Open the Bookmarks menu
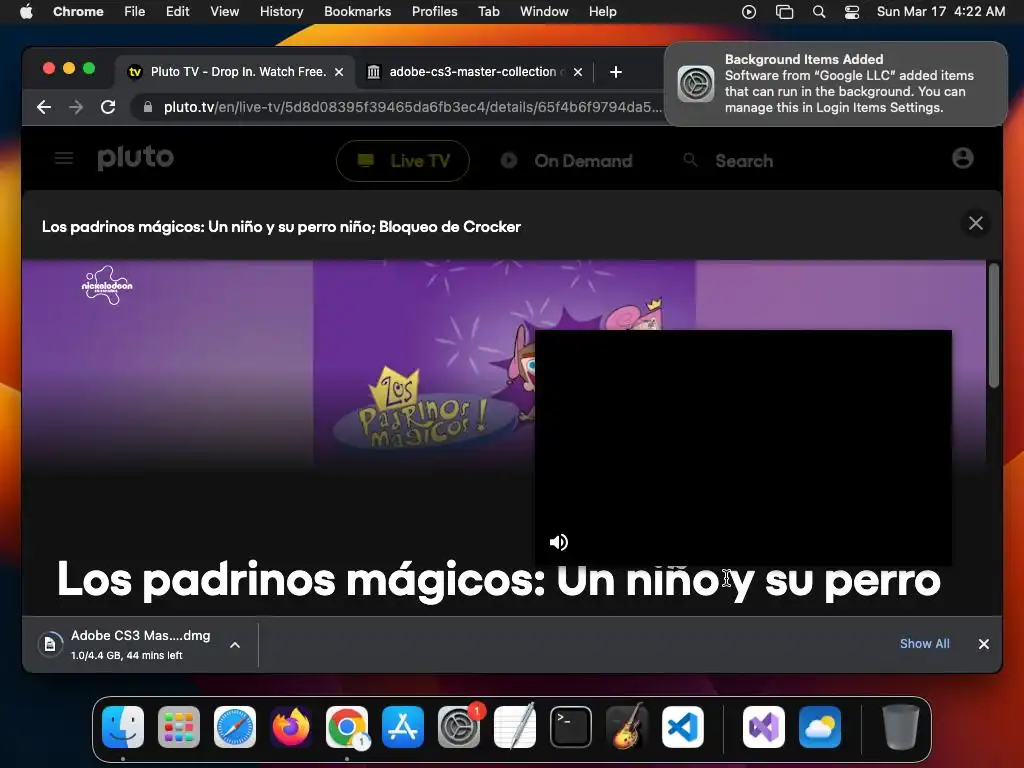 tap(357, 12)
